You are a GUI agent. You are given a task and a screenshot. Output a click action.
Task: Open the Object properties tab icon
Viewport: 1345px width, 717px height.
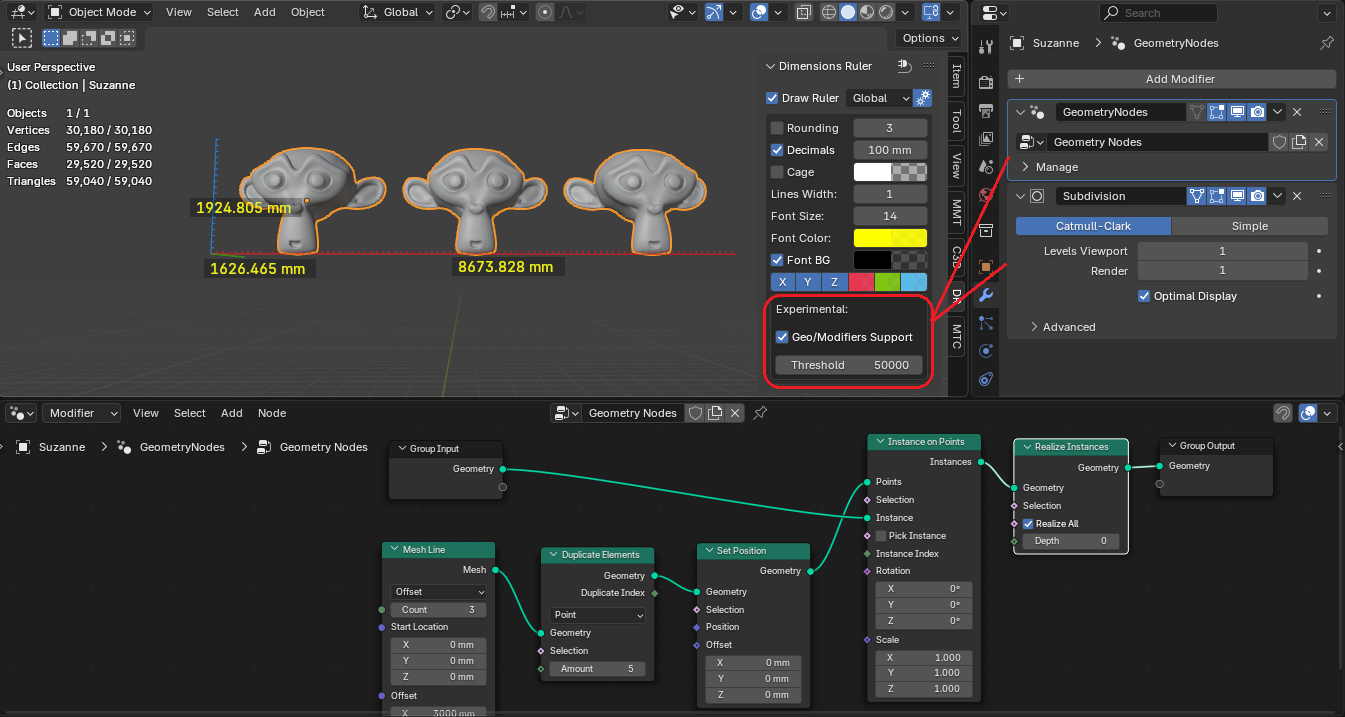pos(987,267)
